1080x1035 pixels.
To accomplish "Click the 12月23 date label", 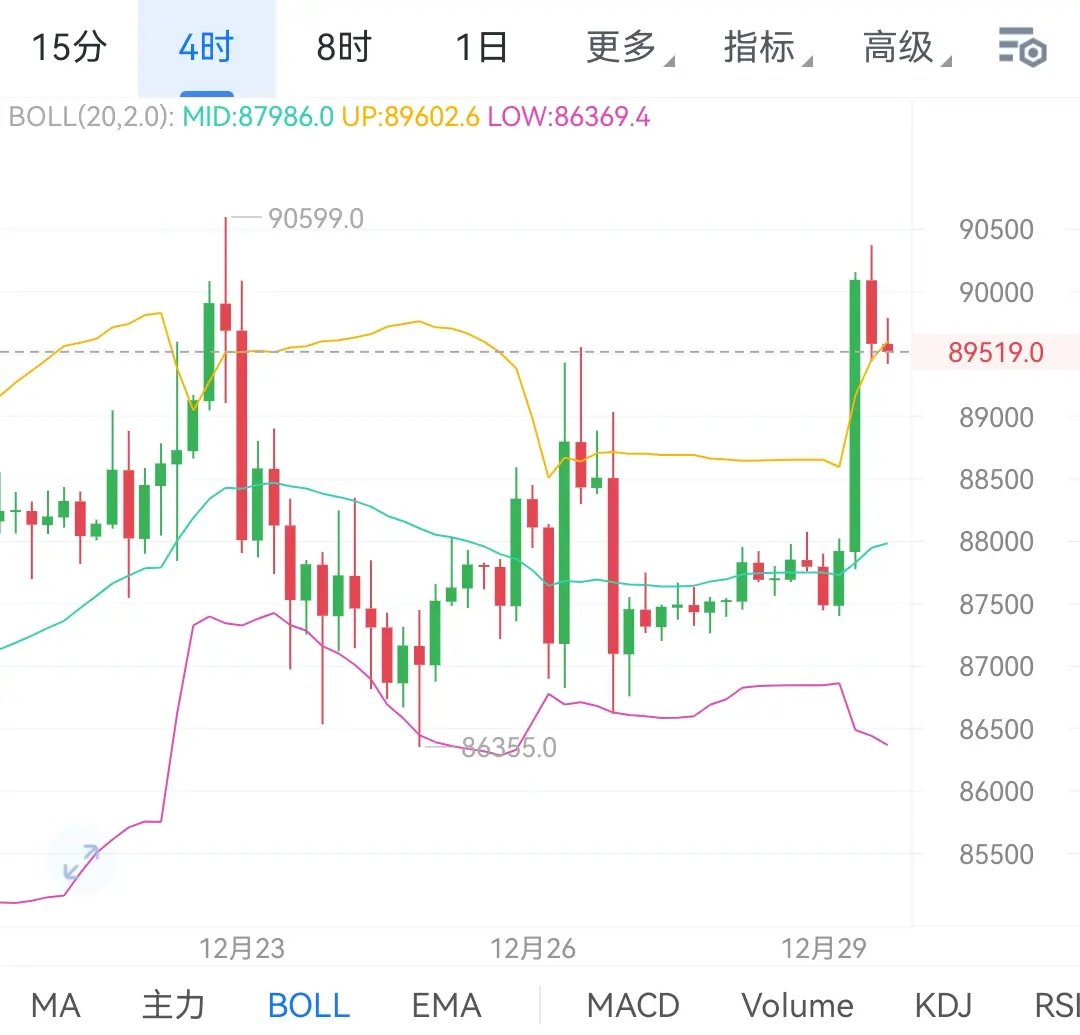I will tap(242, 948).
